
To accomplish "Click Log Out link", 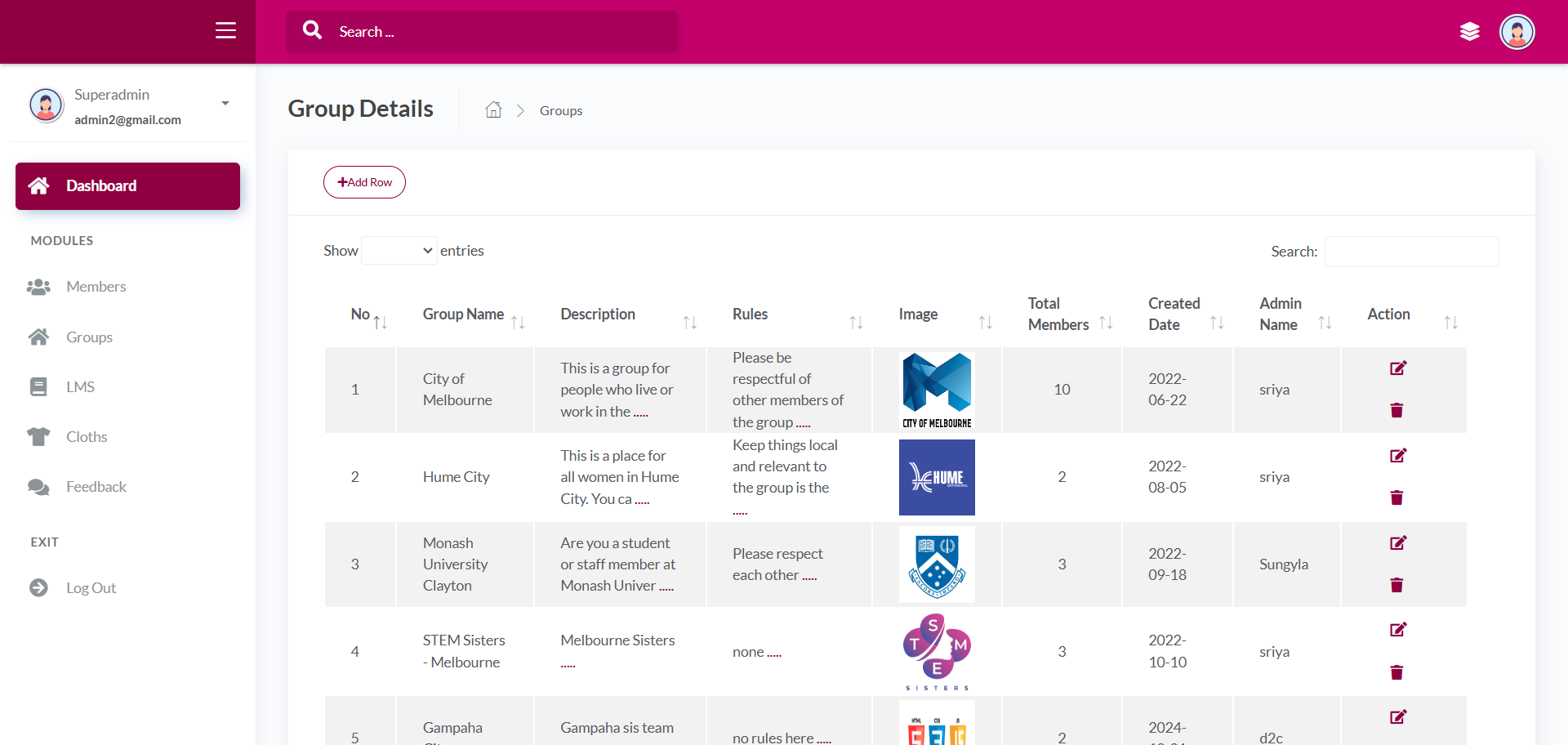I will pyautogui.click(x=91, y=588).
